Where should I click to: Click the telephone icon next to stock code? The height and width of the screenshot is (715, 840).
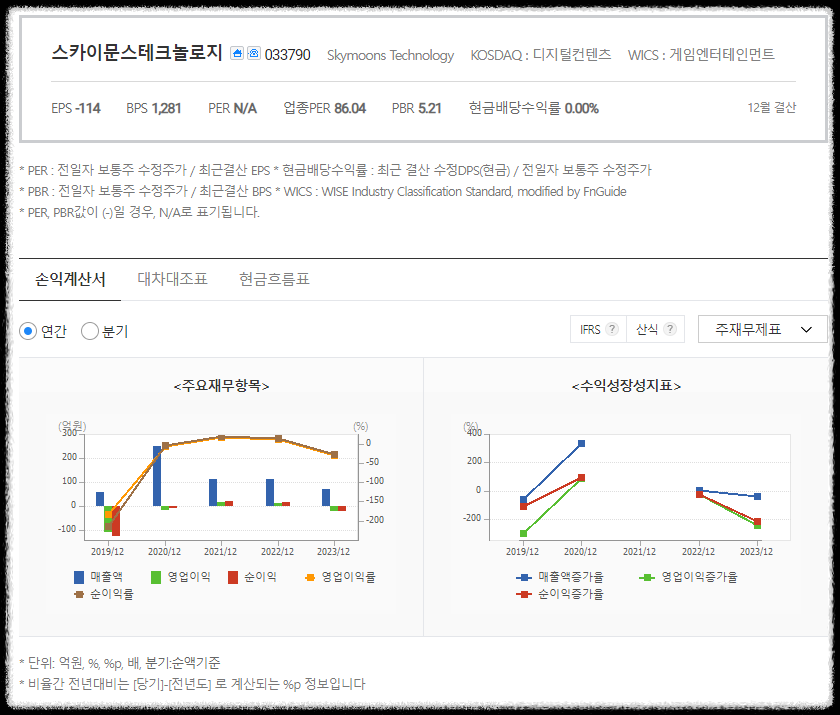[x=254, y=54]
